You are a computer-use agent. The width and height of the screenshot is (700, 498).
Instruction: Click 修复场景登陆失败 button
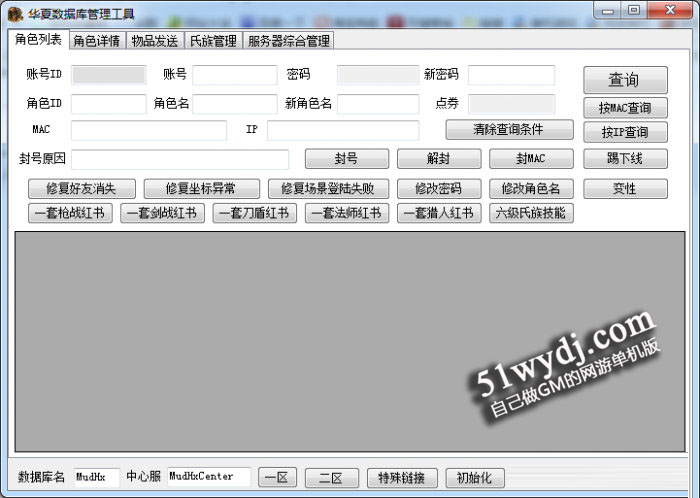click(328, 189)
